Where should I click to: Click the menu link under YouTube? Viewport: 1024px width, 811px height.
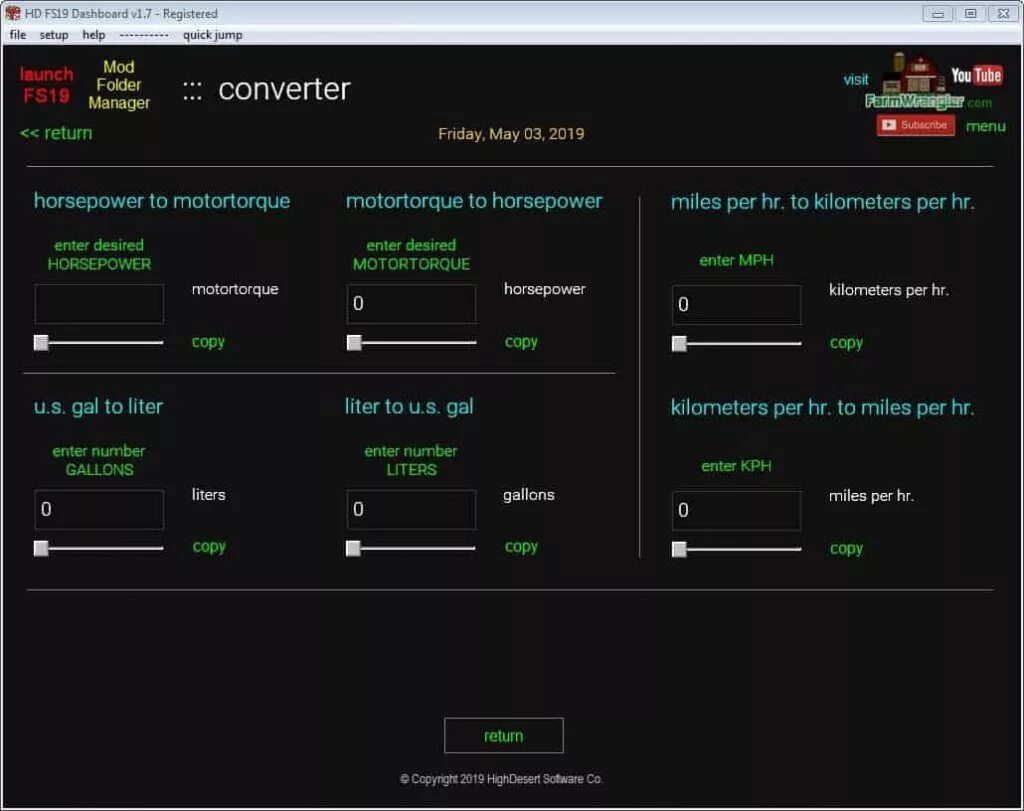click(986, 126)
